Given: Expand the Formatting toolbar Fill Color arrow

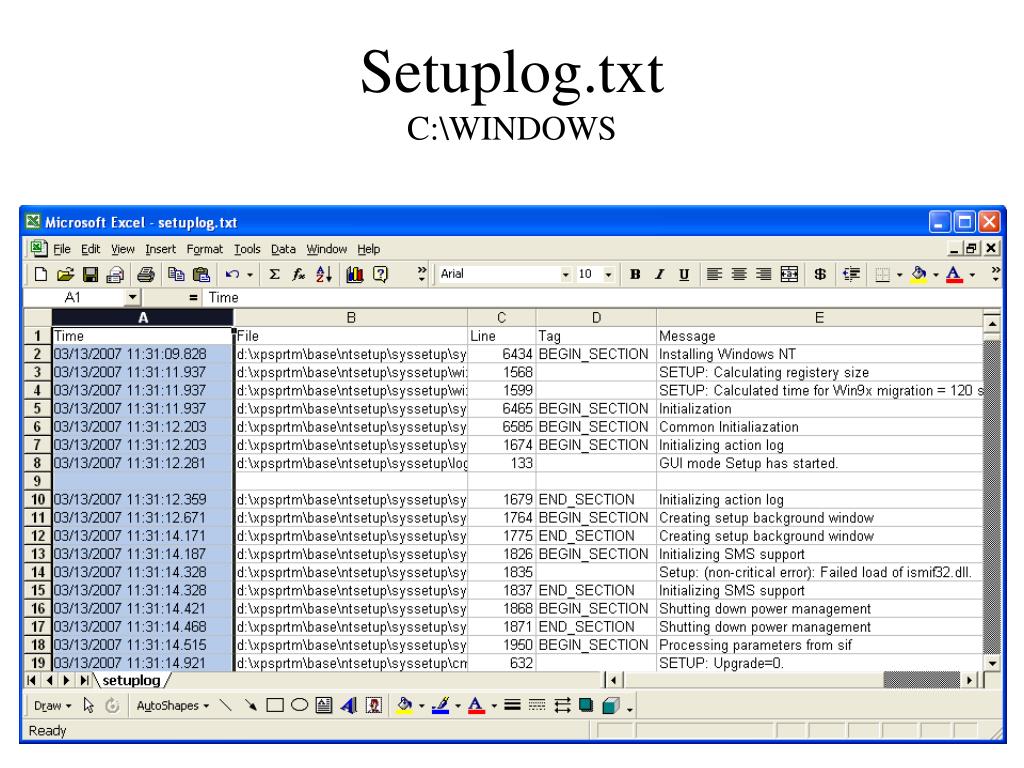Looking at the screenshot, I should pos(936,275).
